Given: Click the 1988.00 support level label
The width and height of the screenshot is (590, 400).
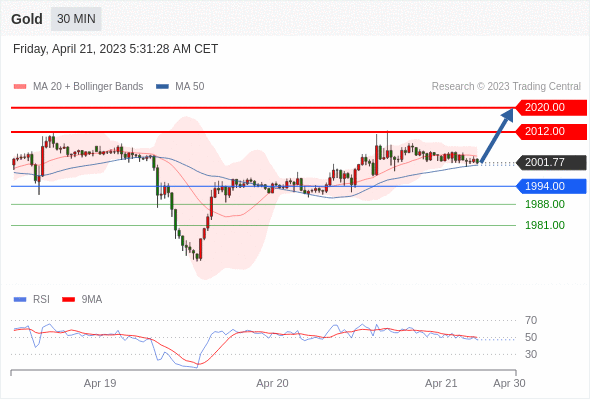Looking at the screenshot, I should (545, 204).
